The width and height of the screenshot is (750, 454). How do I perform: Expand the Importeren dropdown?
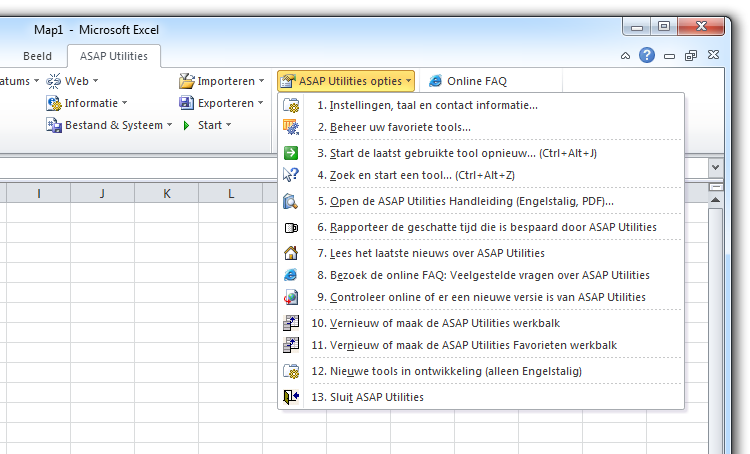coord(262,81)
